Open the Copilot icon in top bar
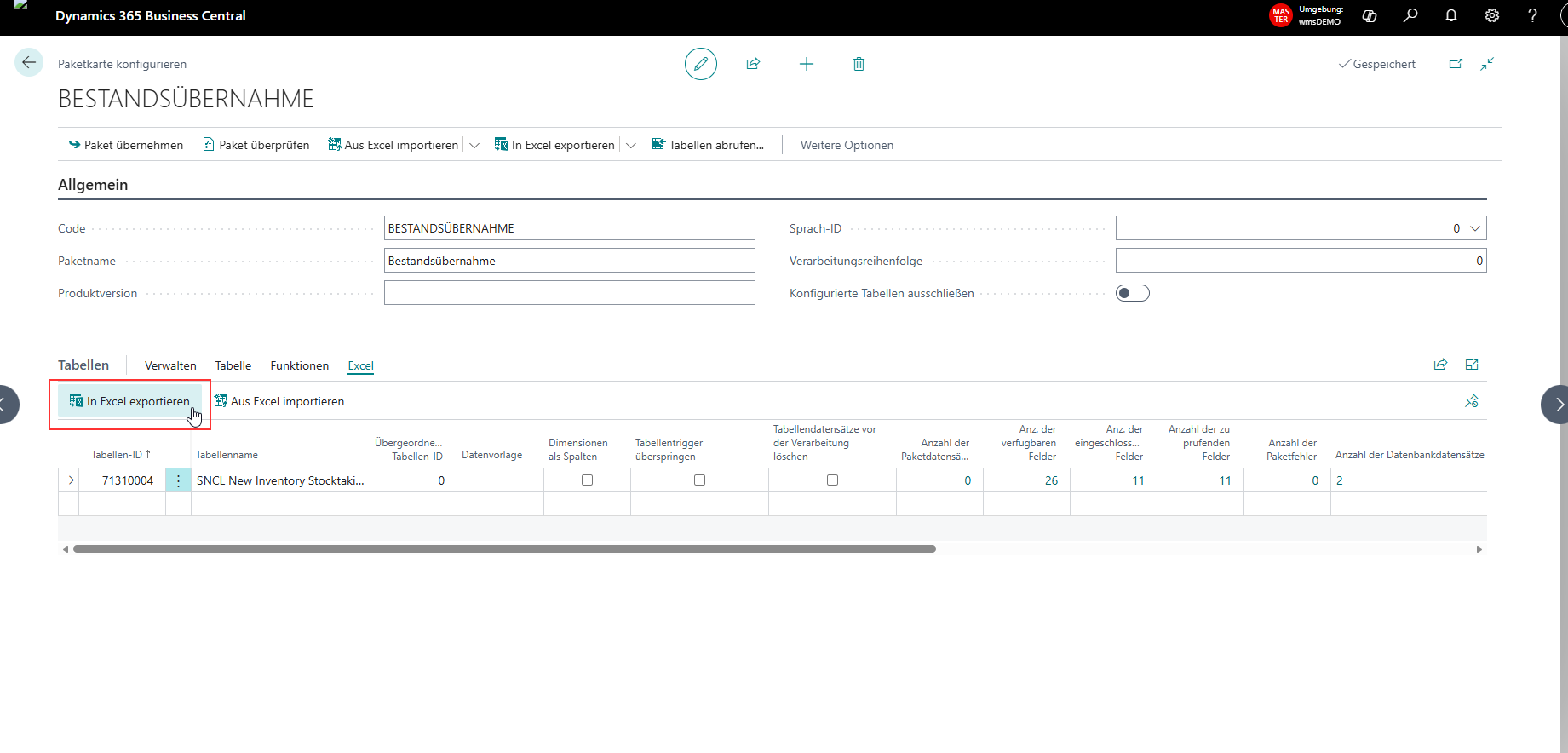The height and width of the screenshot is (753, 1568). click(x=1370, y=15)
